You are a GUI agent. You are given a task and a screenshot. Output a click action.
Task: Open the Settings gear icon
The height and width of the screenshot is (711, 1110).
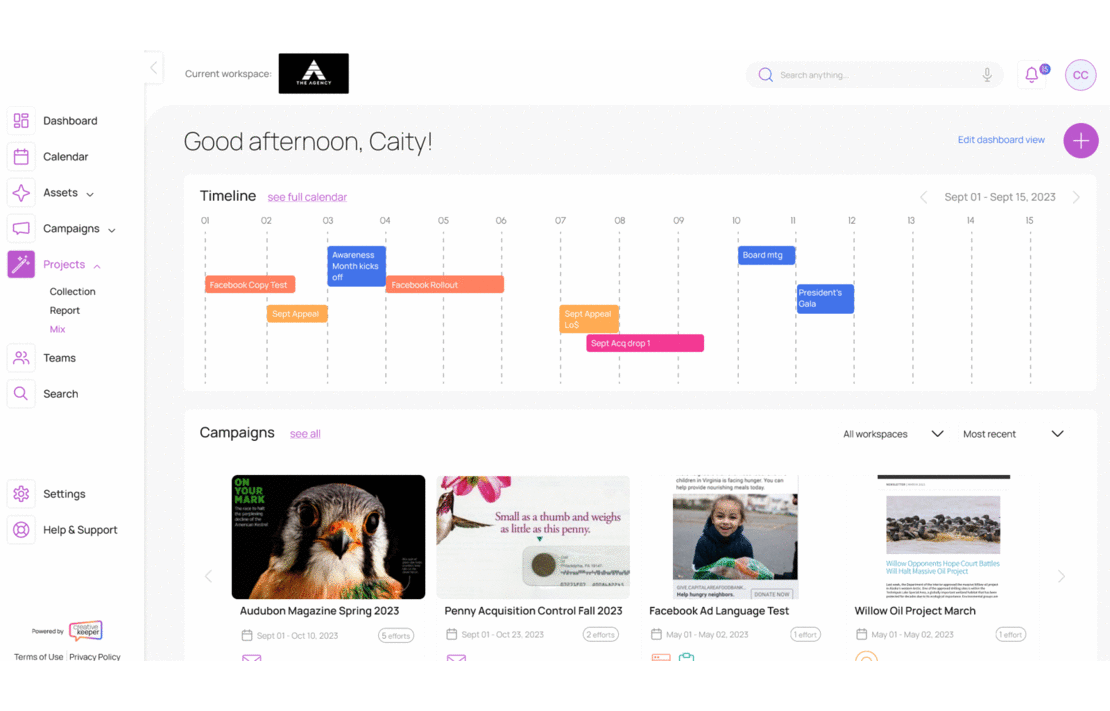pyautogui.click(x=21, y=494)
